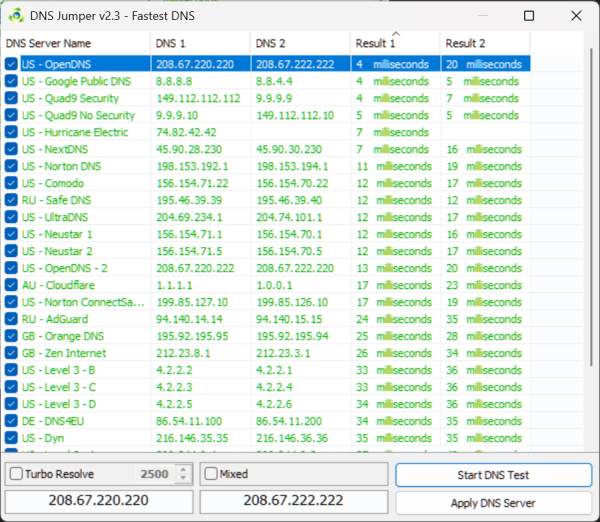Sort by the Result 1 column header
The width and height of the screenshot is (600, 522).
[x=395, y=43]
